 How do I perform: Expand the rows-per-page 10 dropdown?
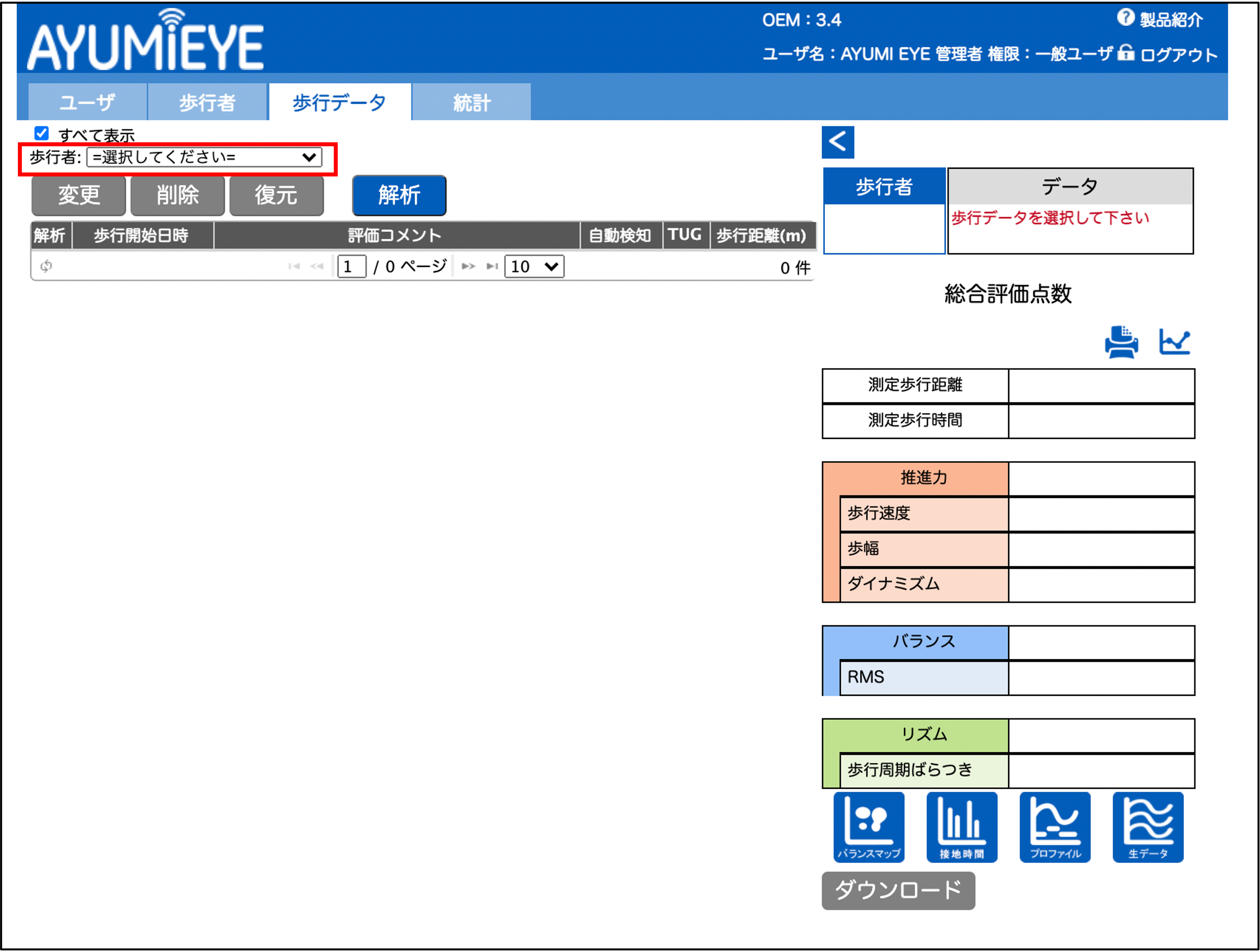534,266
